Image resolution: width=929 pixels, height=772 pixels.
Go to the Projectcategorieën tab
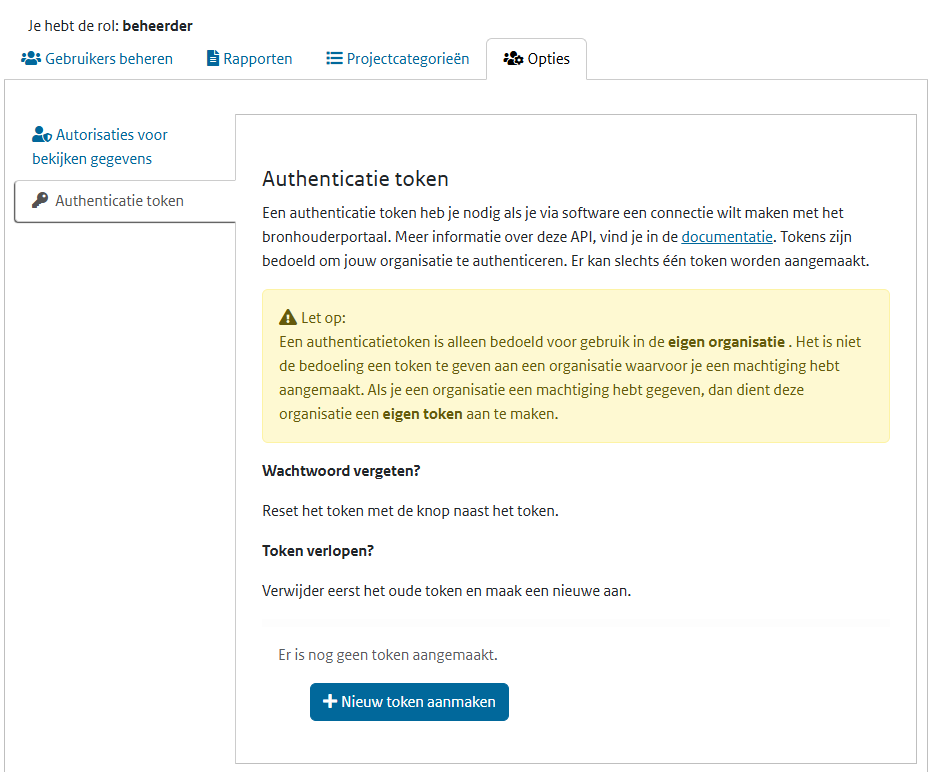click(x=407, y=59)
